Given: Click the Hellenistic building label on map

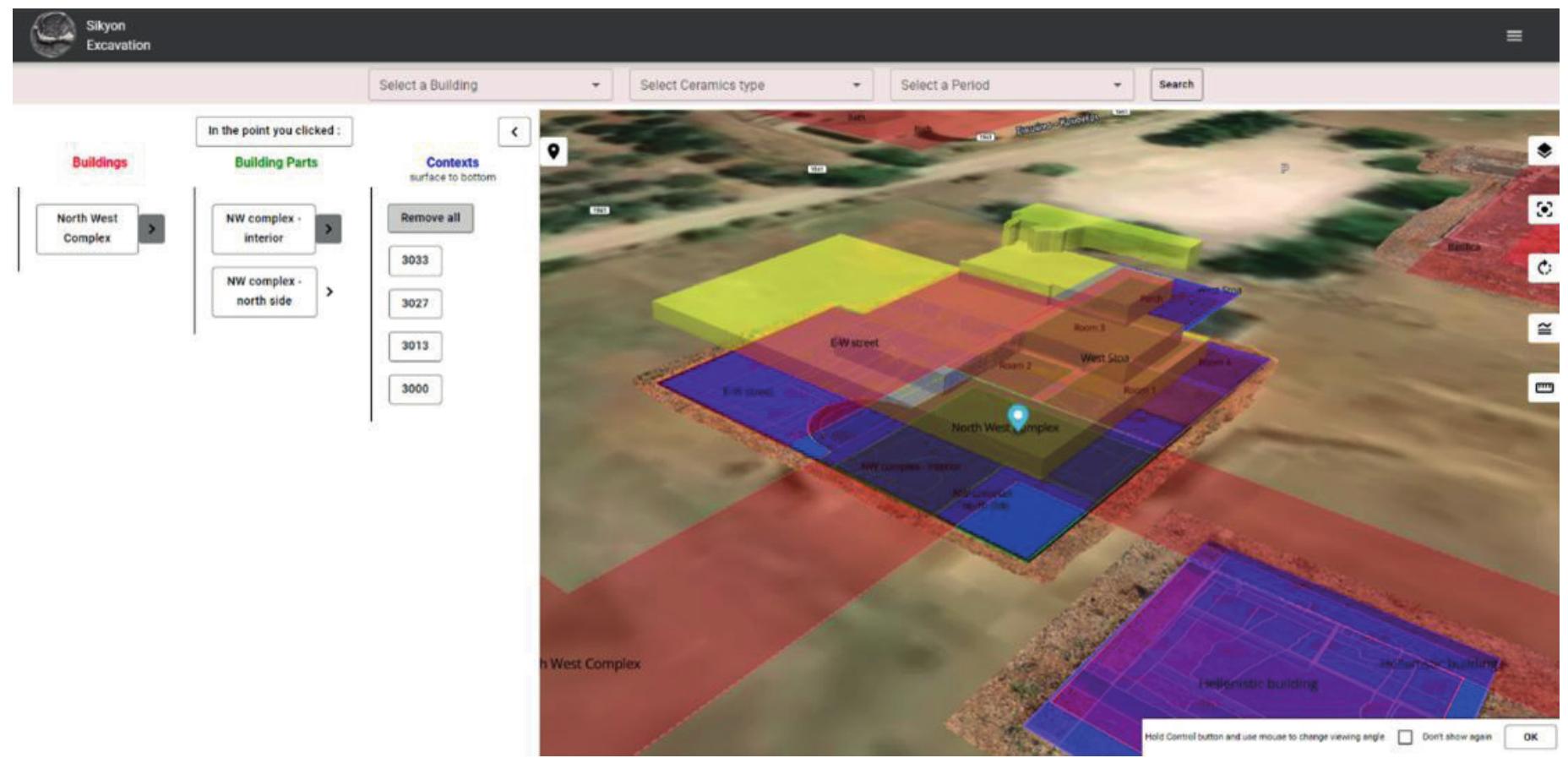Looking at the screenshot, I should (x=1258, y=683).
